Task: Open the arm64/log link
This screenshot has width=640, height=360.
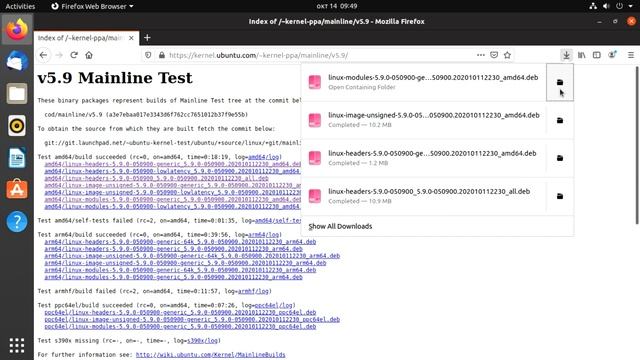Action: pyautogui.click(x=264, y=235)
